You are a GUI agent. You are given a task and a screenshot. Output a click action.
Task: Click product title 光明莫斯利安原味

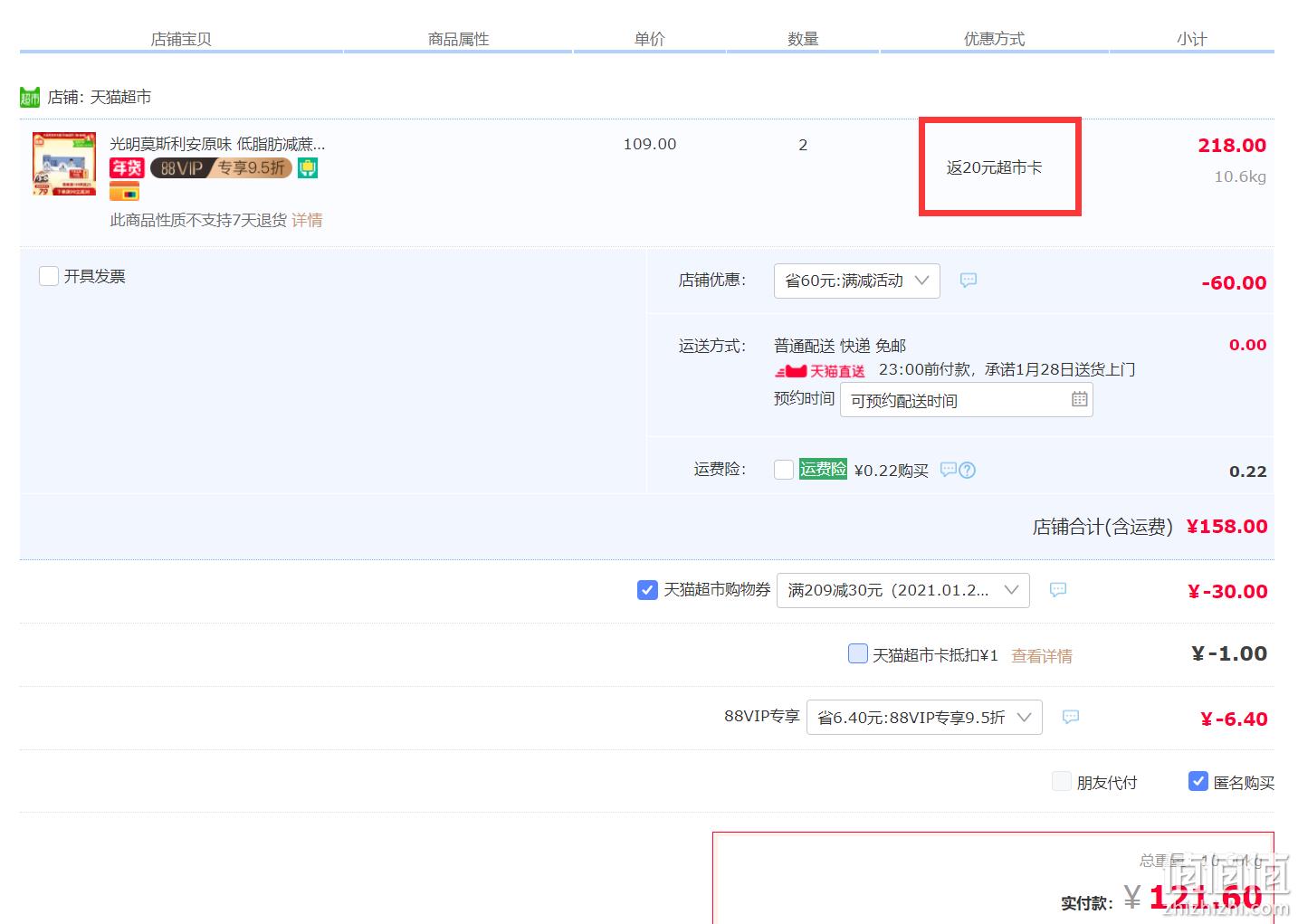[x=217, y=144]
